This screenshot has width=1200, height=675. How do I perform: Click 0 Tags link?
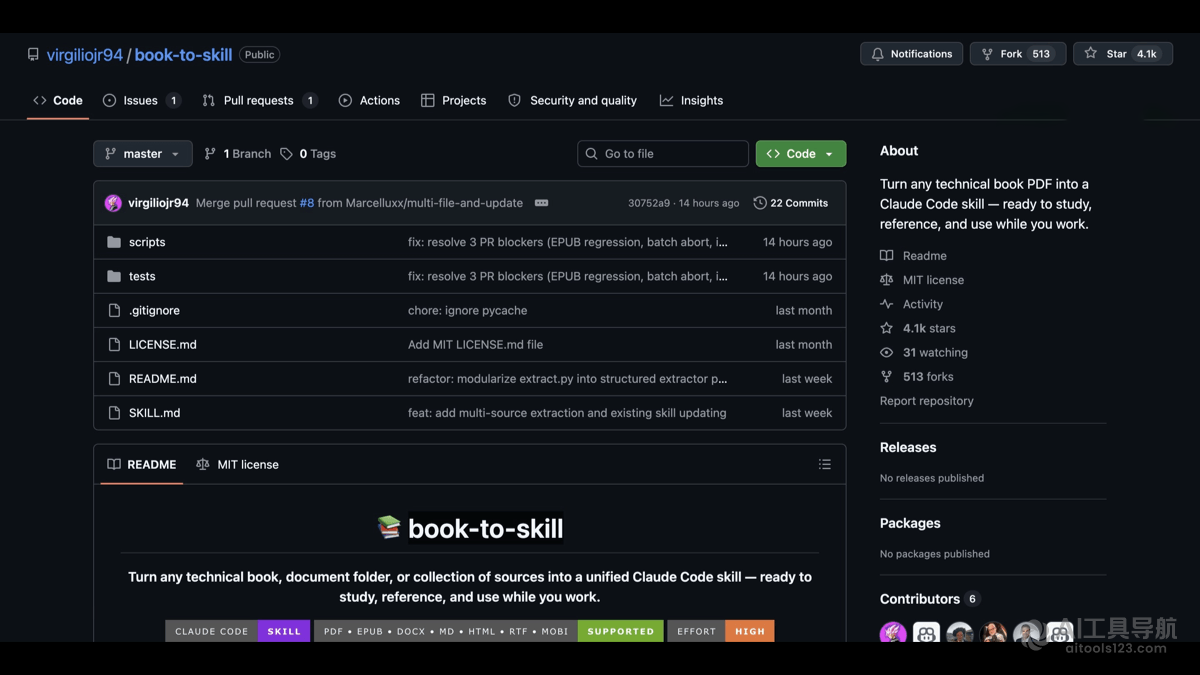coord(308,154)
